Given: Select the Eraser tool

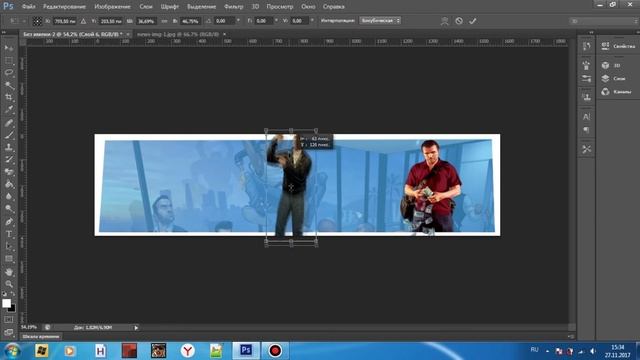Looking at the screenshot, I should [x=9, y=172].
